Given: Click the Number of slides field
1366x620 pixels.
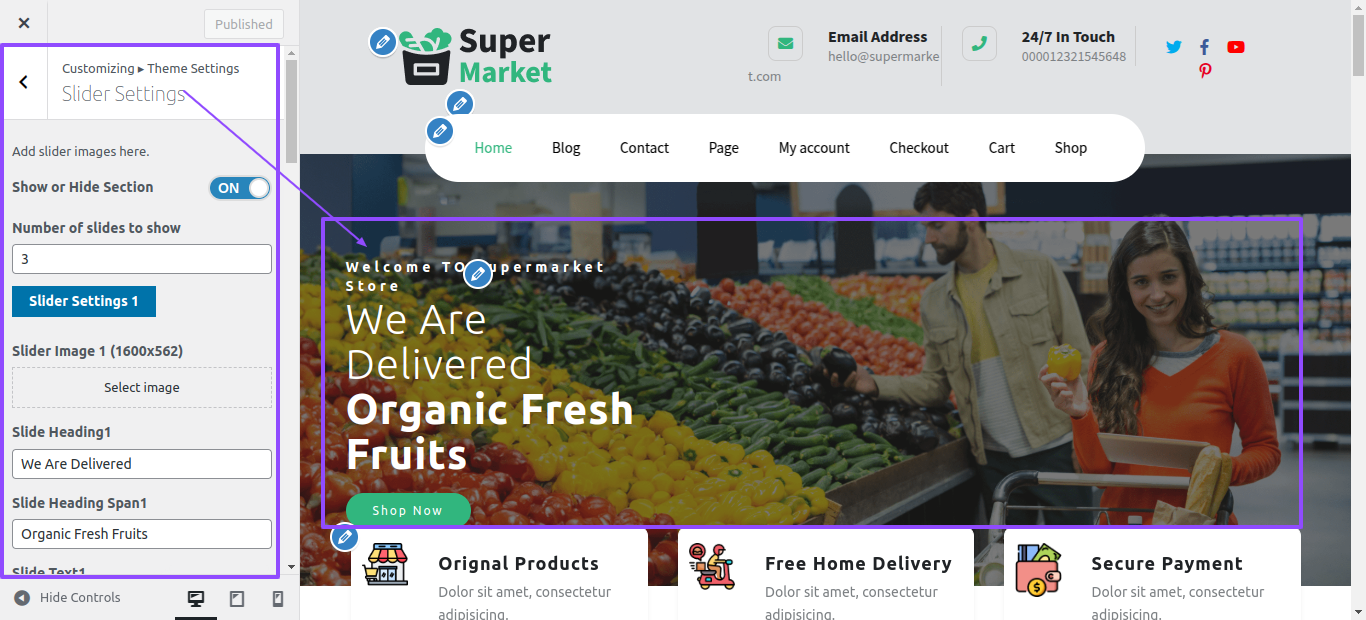Looking at the screenshot, I should point(142,259).
